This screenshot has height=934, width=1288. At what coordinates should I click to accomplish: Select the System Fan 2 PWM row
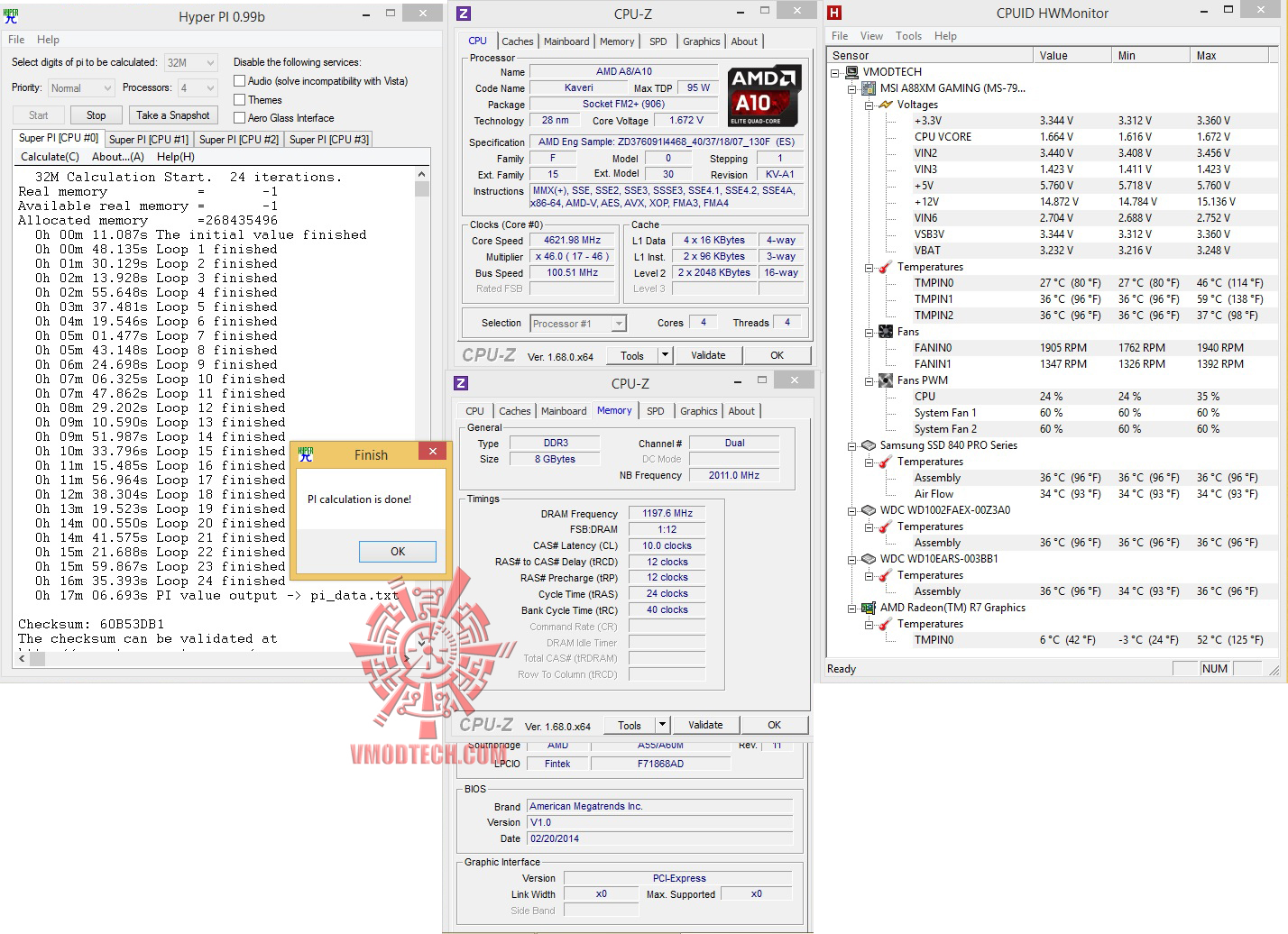[x=1051, y=429]
